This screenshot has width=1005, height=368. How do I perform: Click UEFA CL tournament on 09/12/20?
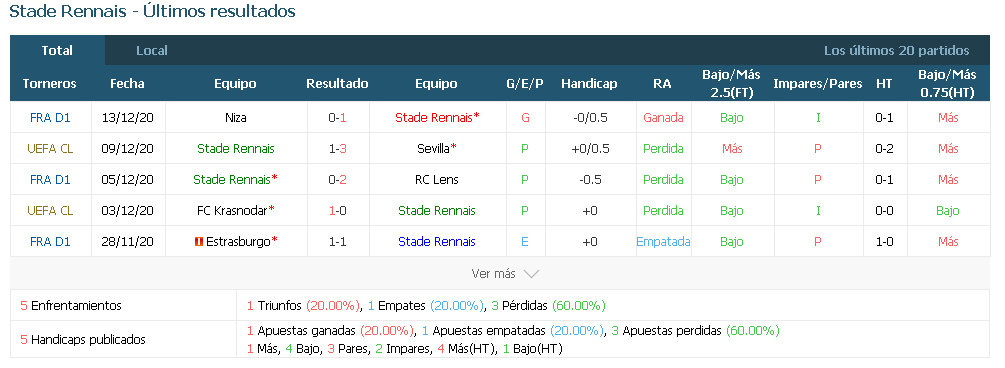pyautogui.click(x=50, y=148)
